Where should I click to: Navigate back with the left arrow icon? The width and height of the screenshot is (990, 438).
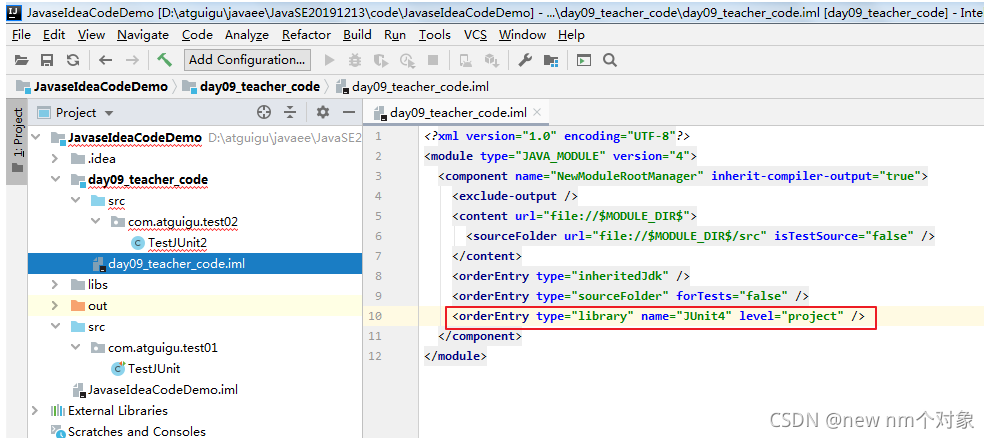[x=105, y=60]
